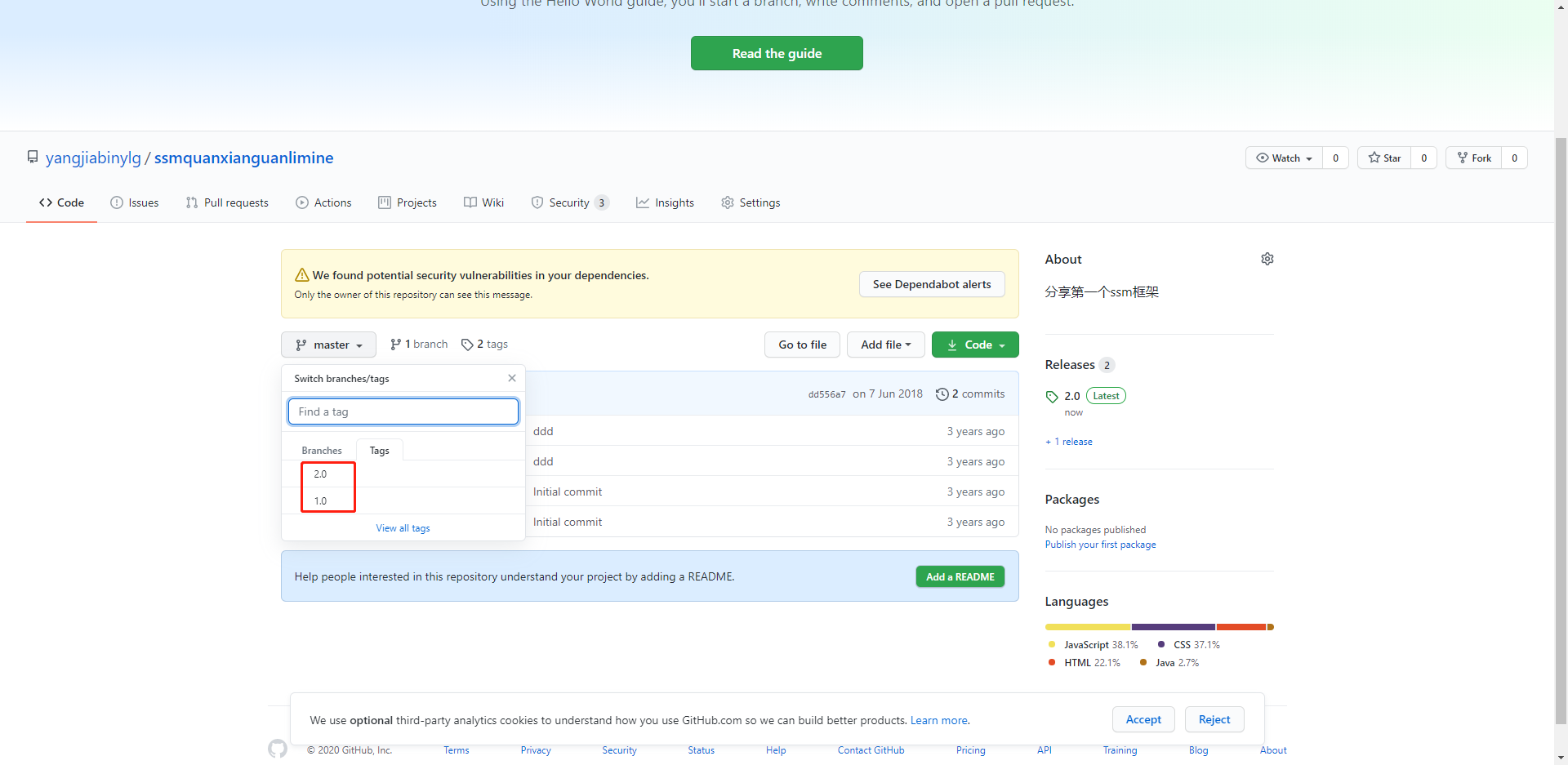Select the Tags tab in popup
Image resolution: width=1568 pixels, height=765 pixels.
click(379, 450)
